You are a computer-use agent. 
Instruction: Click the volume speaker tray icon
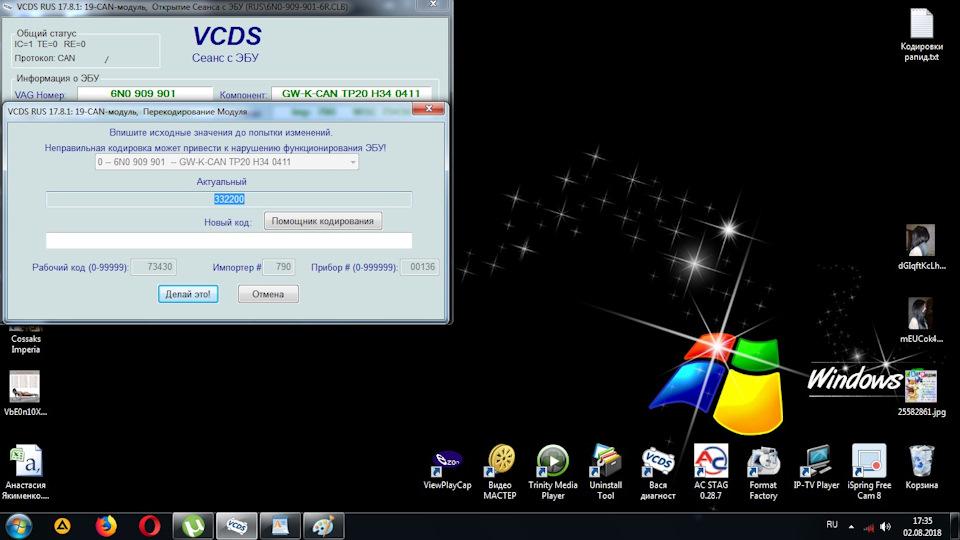885,527
